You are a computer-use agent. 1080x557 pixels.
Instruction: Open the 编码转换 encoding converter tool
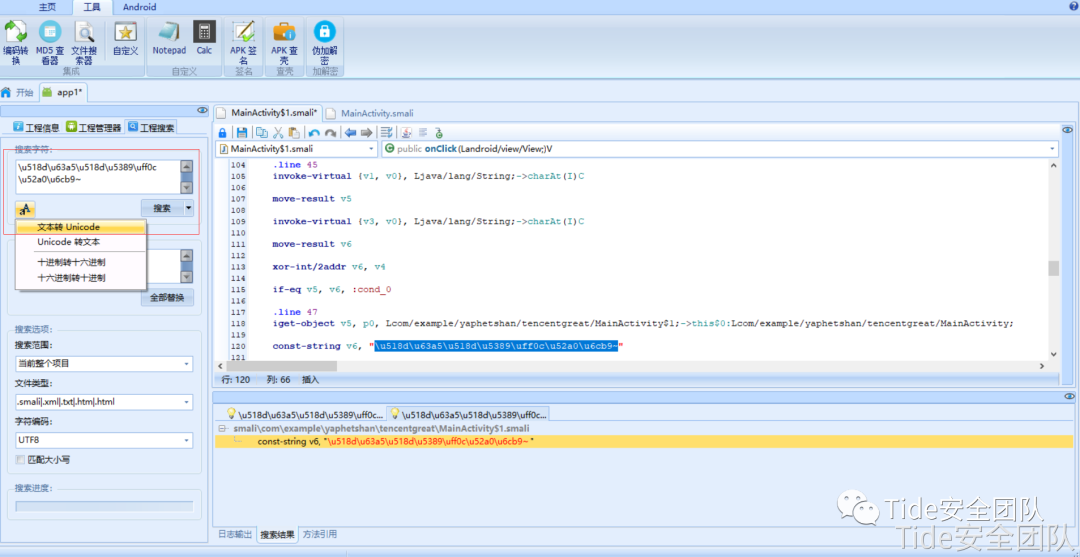(15, 43)
